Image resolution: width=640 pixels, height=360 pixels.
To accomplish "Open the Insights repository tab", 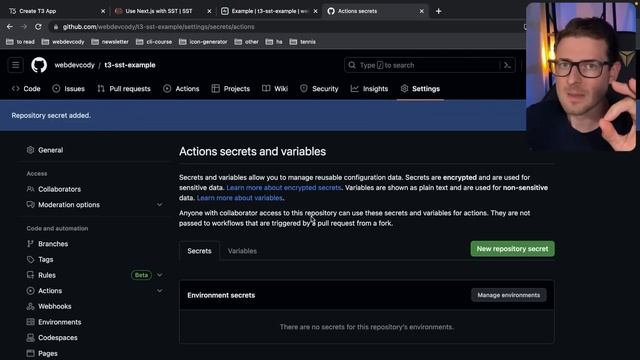I will point(369,89).
